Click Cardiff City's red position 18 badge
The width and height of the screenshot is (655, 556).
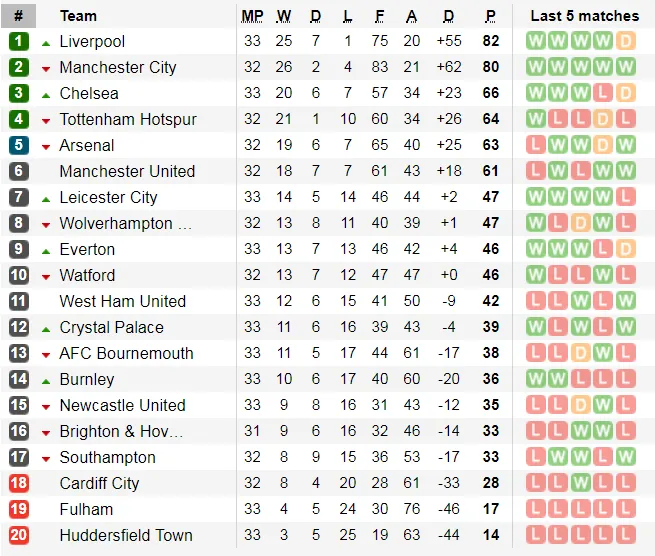point(19,484)
